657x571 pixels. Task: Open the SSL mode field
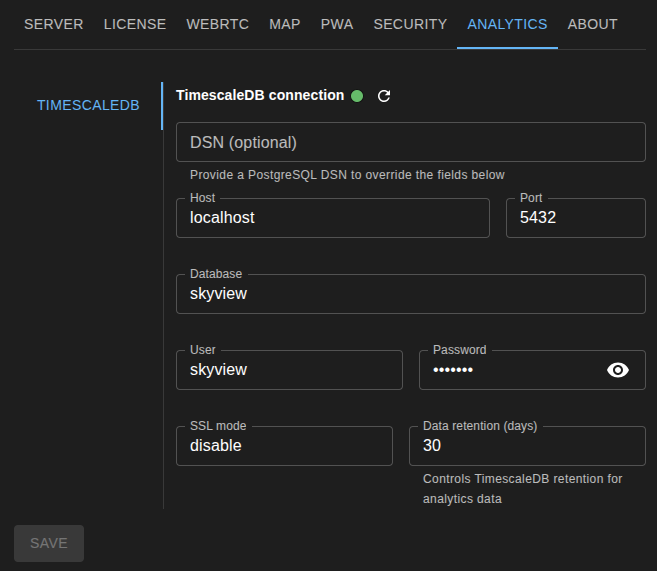pyautogui.click(x=284, y=446)
